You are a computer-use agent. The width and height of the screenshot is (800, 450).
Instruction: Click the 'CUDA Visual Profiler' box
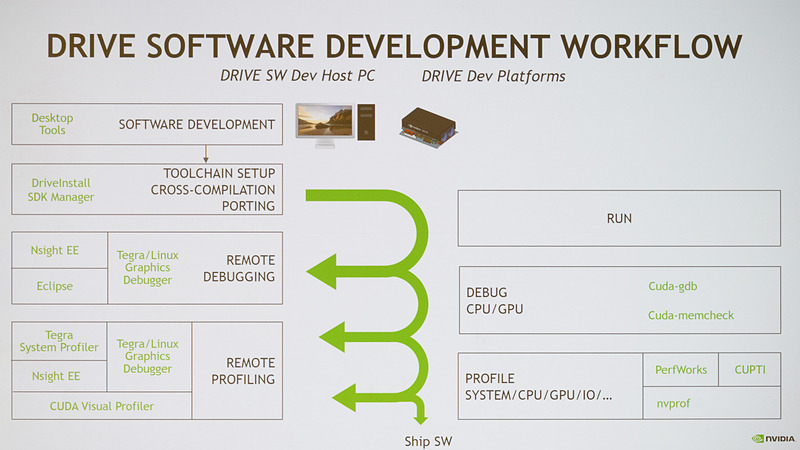[102, 406]
